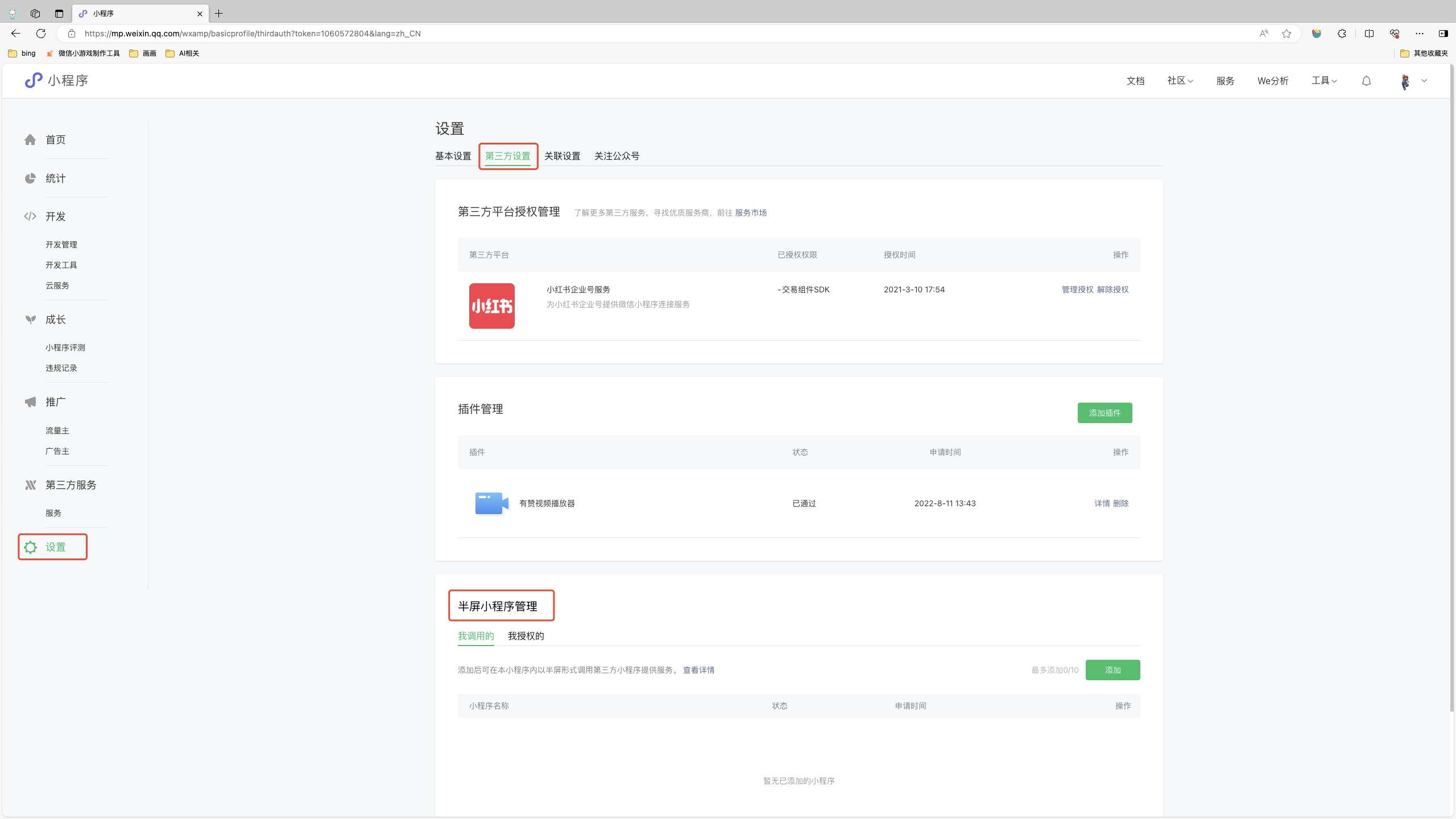Viewport: 1456px width, 819px height.
Task: Add page to favorites star icon
Action: click(x=1287, y=34)
